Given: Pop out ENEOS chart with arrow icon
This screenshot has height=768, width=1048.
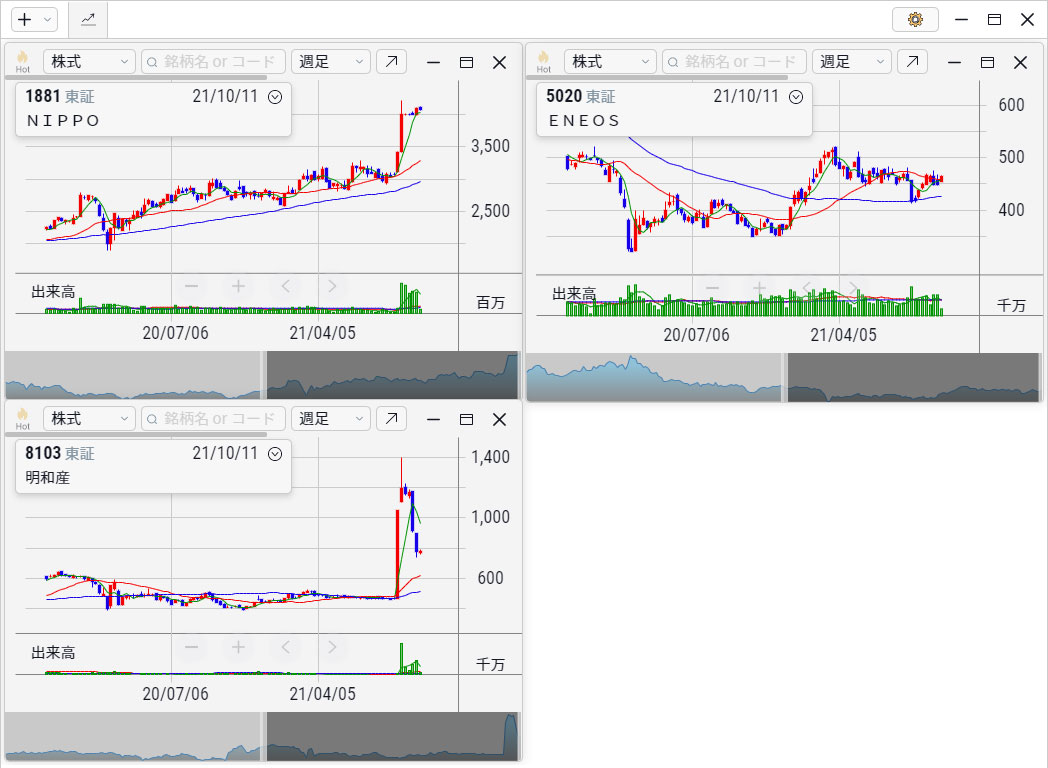Looking at the screenshot, I should (x=912, y=61).
